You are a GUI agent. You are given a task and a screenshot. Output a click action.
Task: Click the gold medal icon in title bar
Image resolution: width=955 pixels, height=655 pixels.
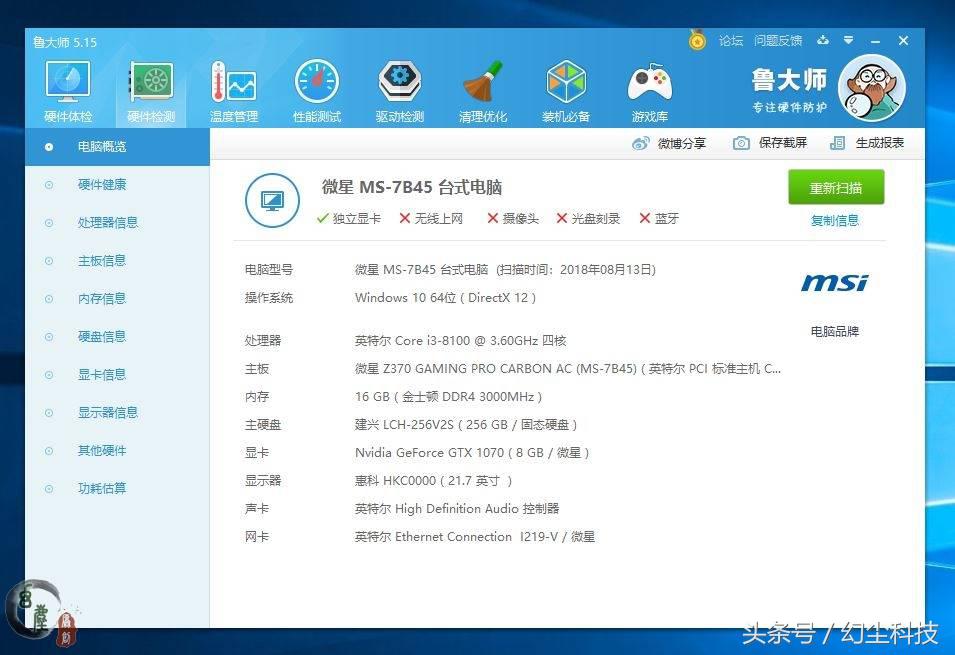click(x=697, y=40)
